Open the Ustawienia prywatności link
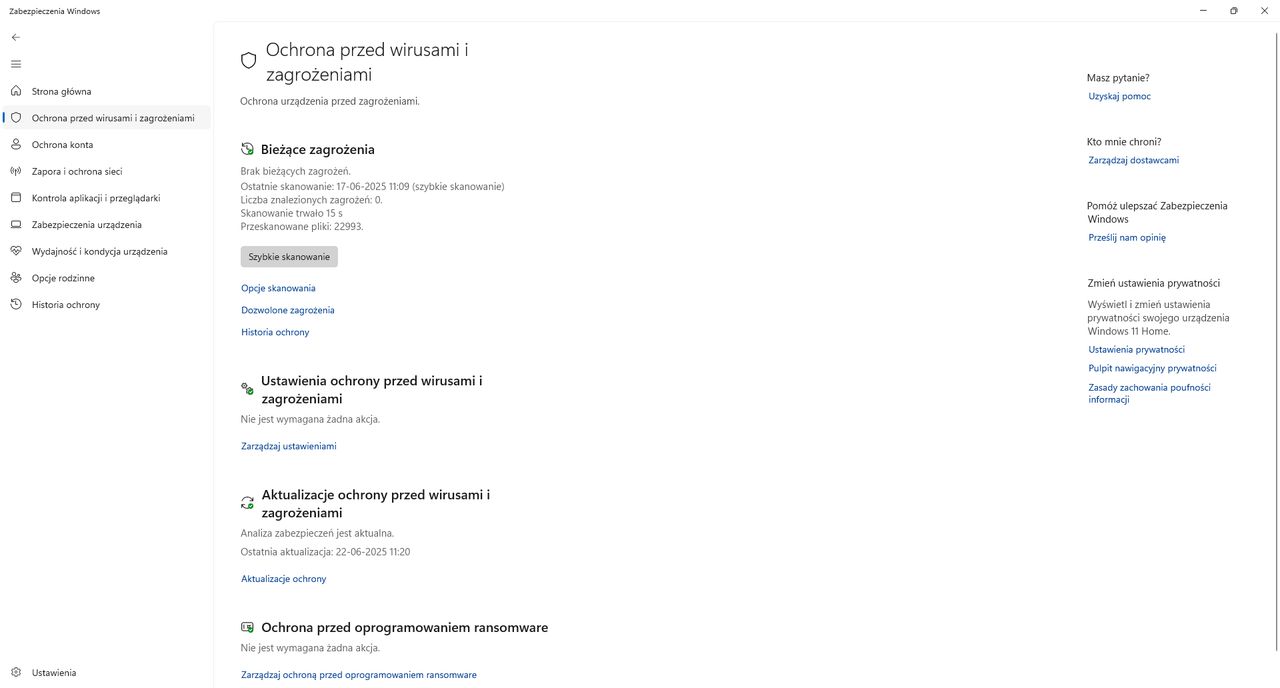Screen dimensions: 1280x688 pos(1136,350)
